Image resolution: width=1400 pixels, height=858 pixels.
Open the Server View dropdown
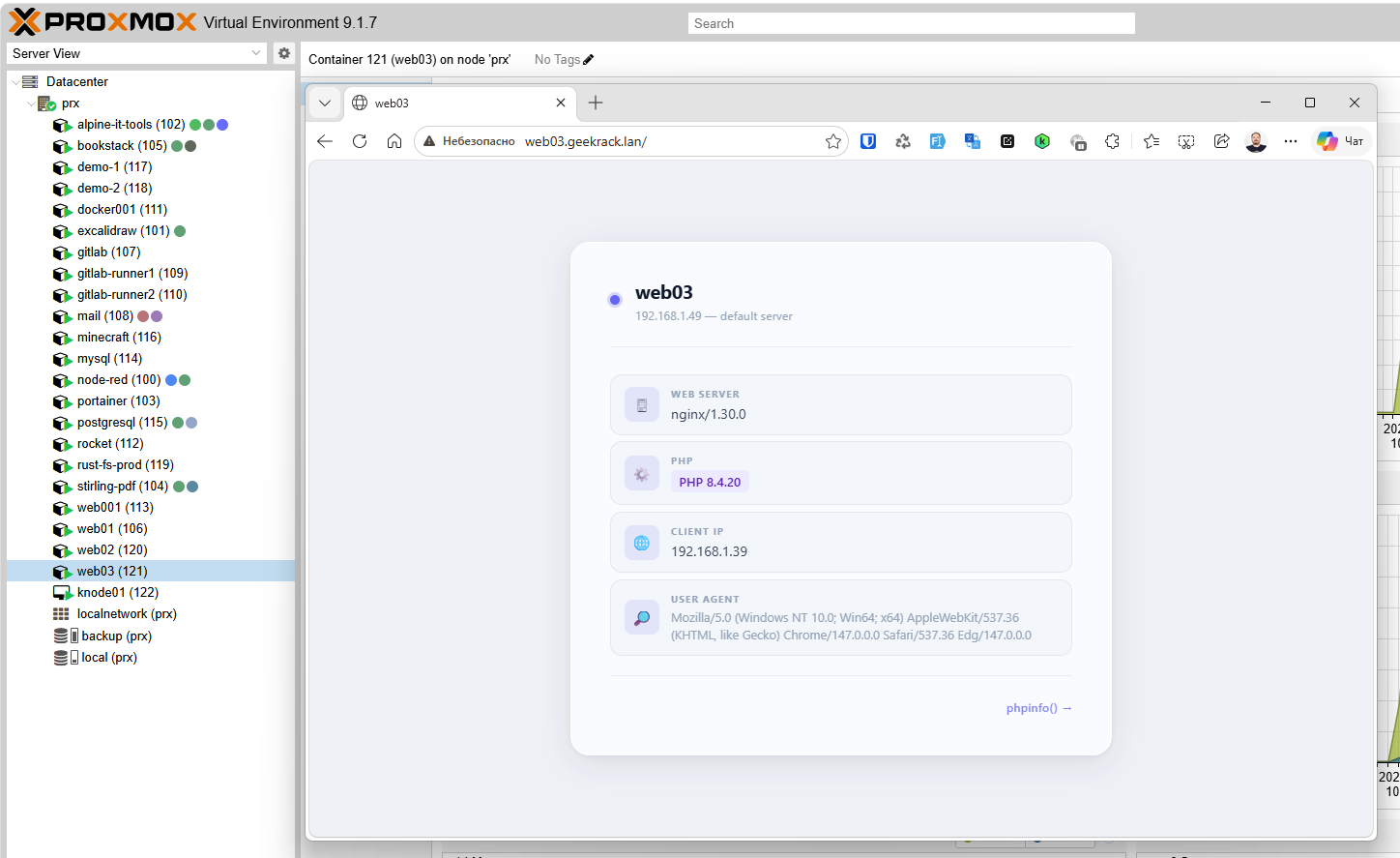[x=136, y=53]
